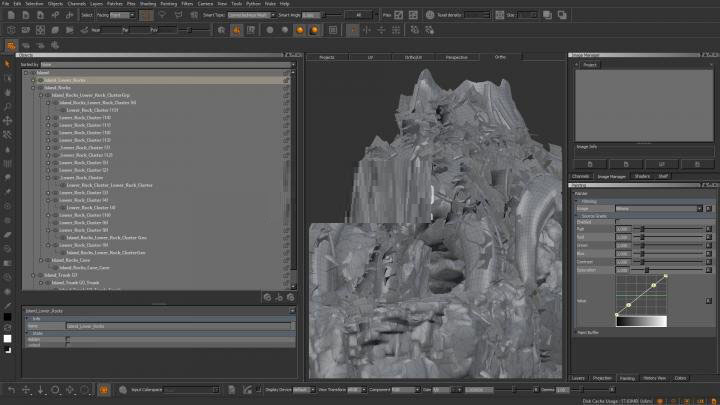
Task: Click the Open project toolbar icon
Action: point(26,15)
